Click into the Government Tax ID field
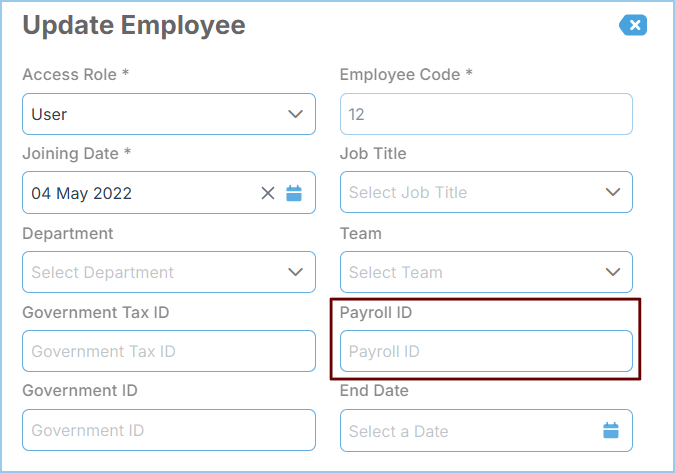 click(169, 351)
